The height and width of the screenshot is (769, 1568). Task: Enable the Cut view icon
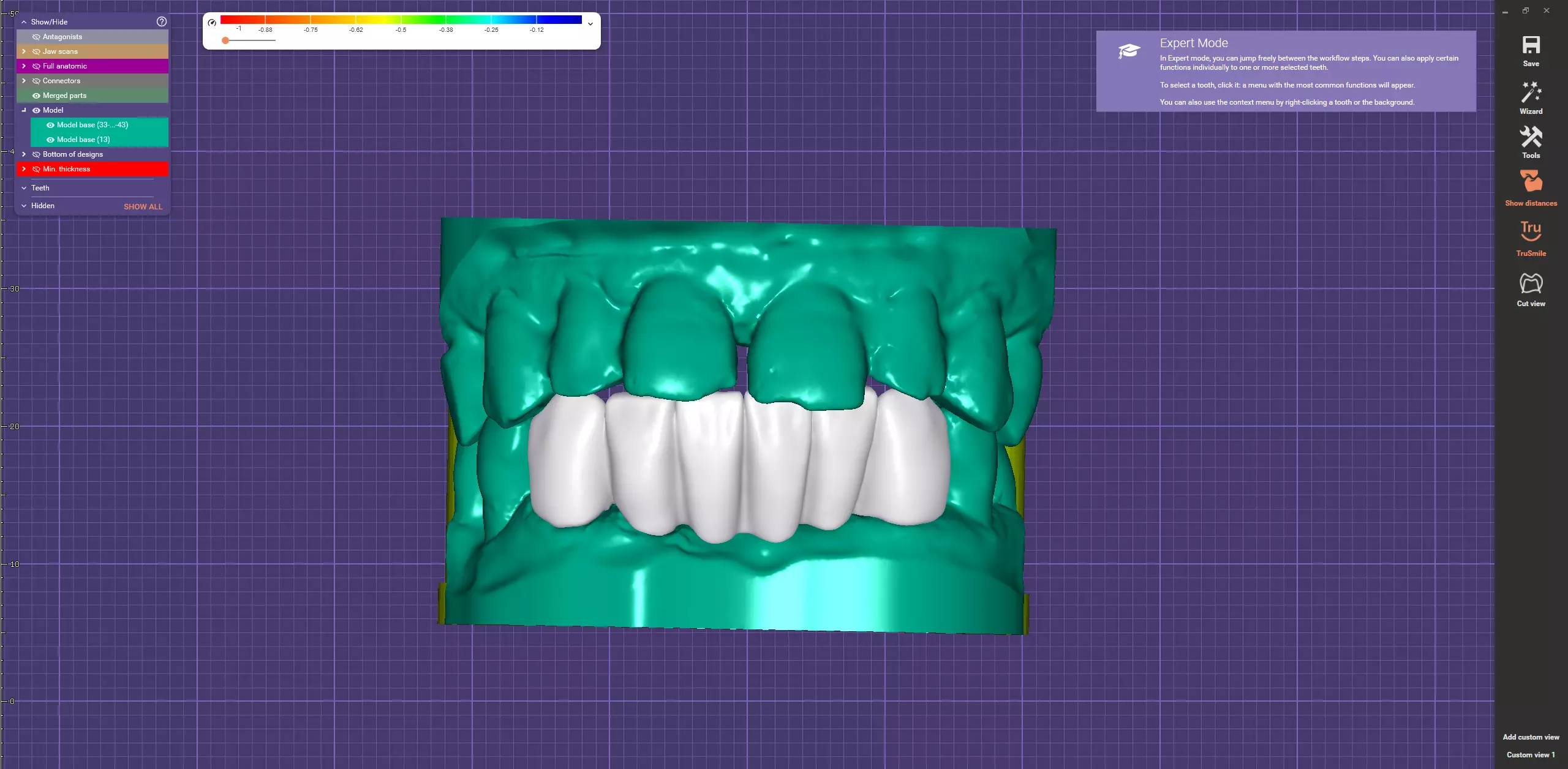[x=1531, y=283]
